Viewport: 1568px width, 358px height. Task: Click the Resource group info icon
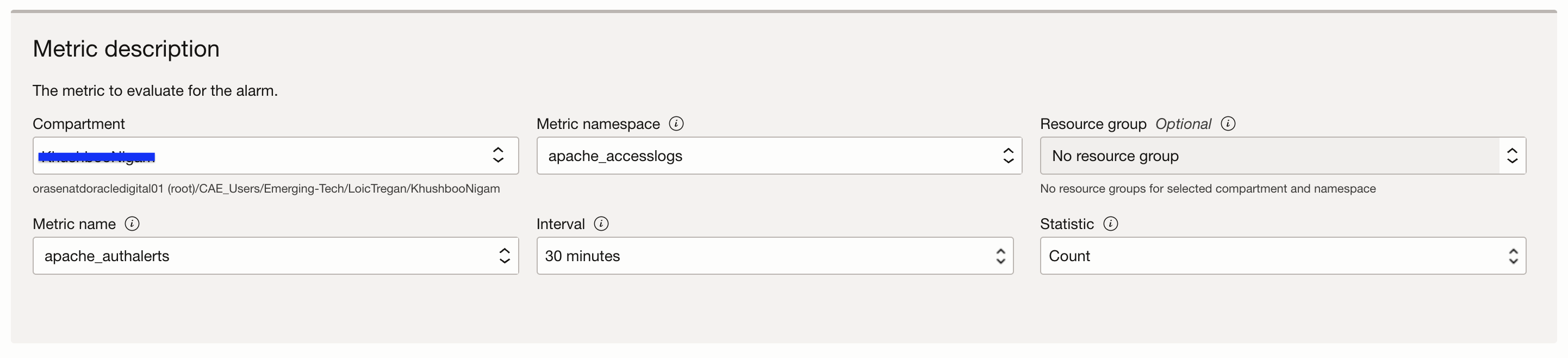tap(1228, 124)
